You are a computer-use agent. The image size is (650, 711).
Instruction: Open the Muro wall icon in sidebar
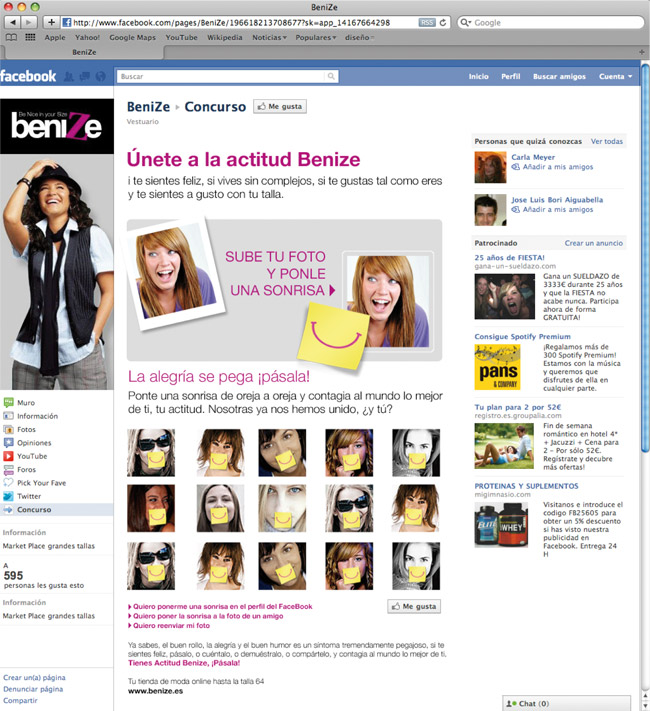tap(9, 403)
